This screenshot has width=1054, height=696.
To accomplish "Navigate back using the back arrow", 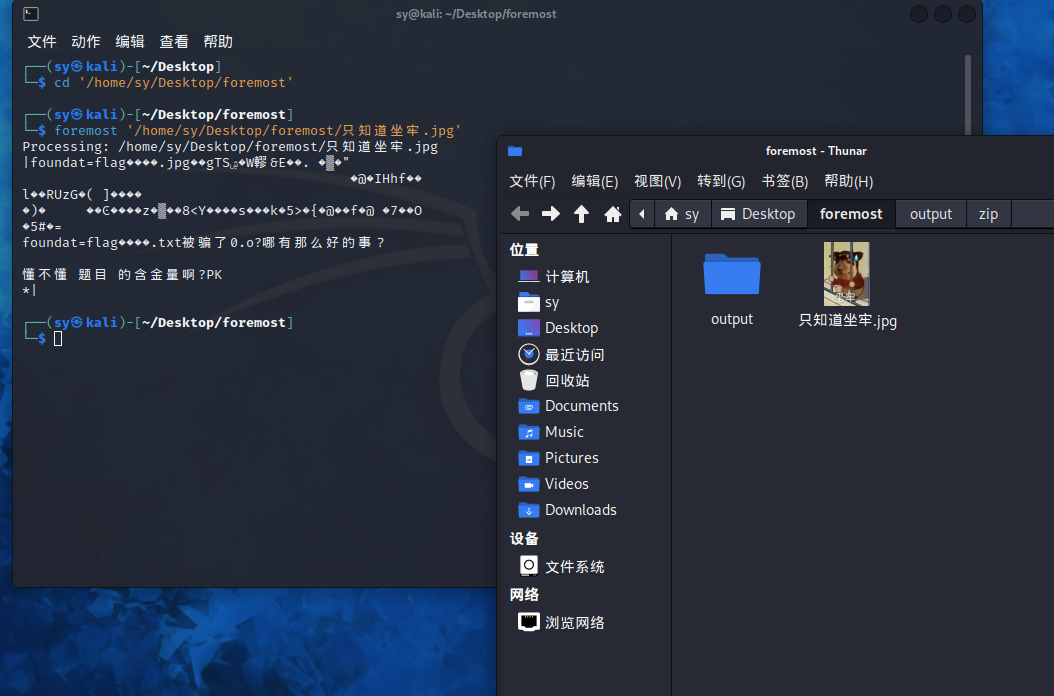I will point(519,213).
